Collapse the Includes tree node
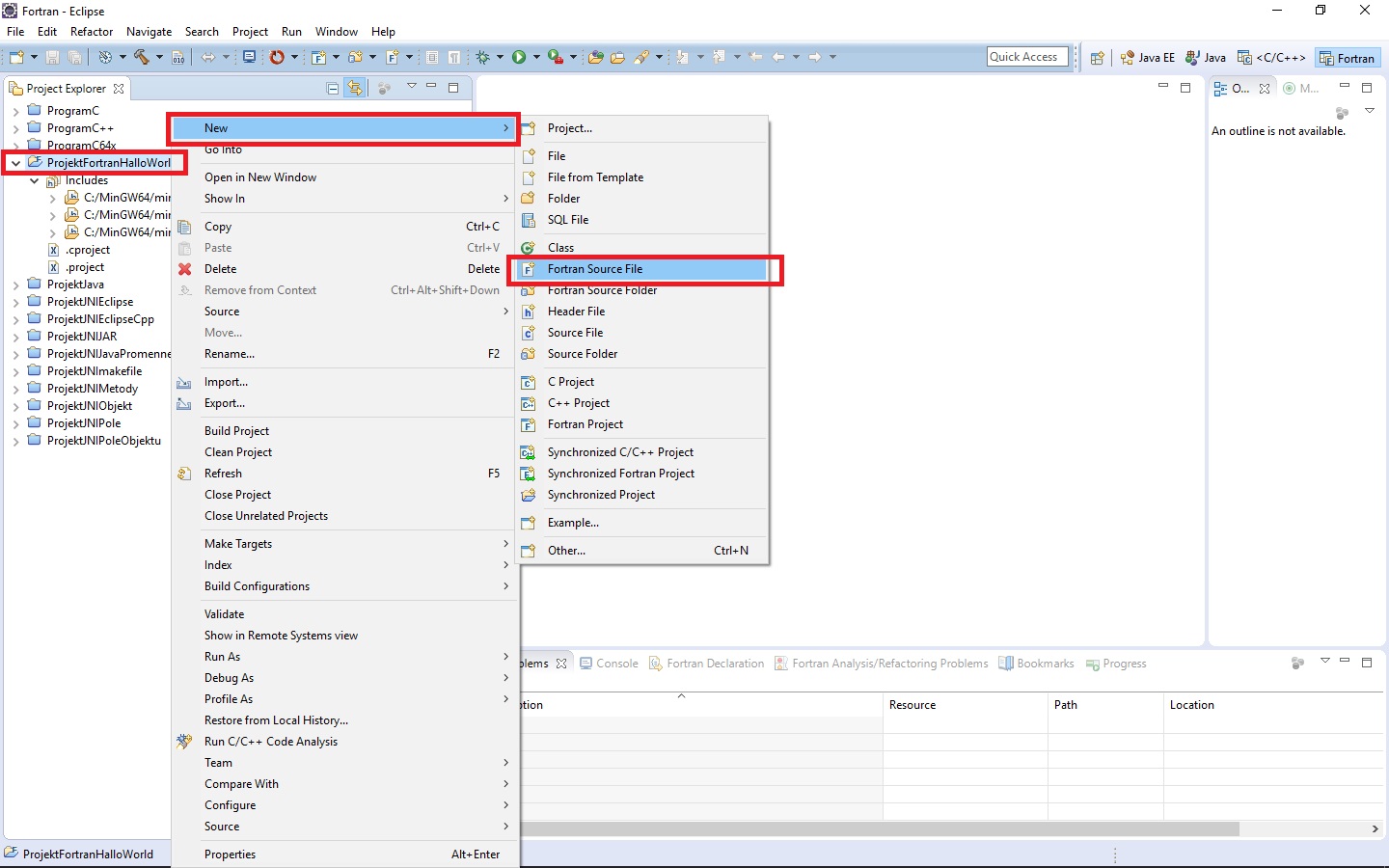The width and height of the screenshot is (1389, 868). (35, 181)
